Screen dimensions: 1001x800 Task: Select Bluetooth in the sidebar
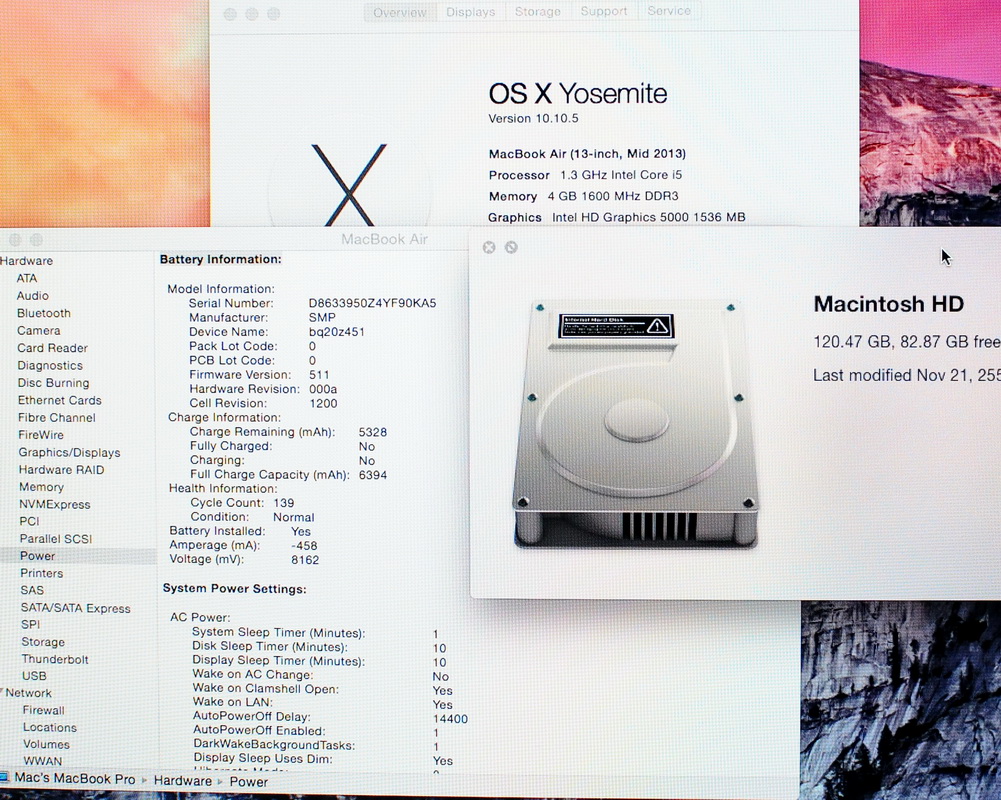click(44, 313)
